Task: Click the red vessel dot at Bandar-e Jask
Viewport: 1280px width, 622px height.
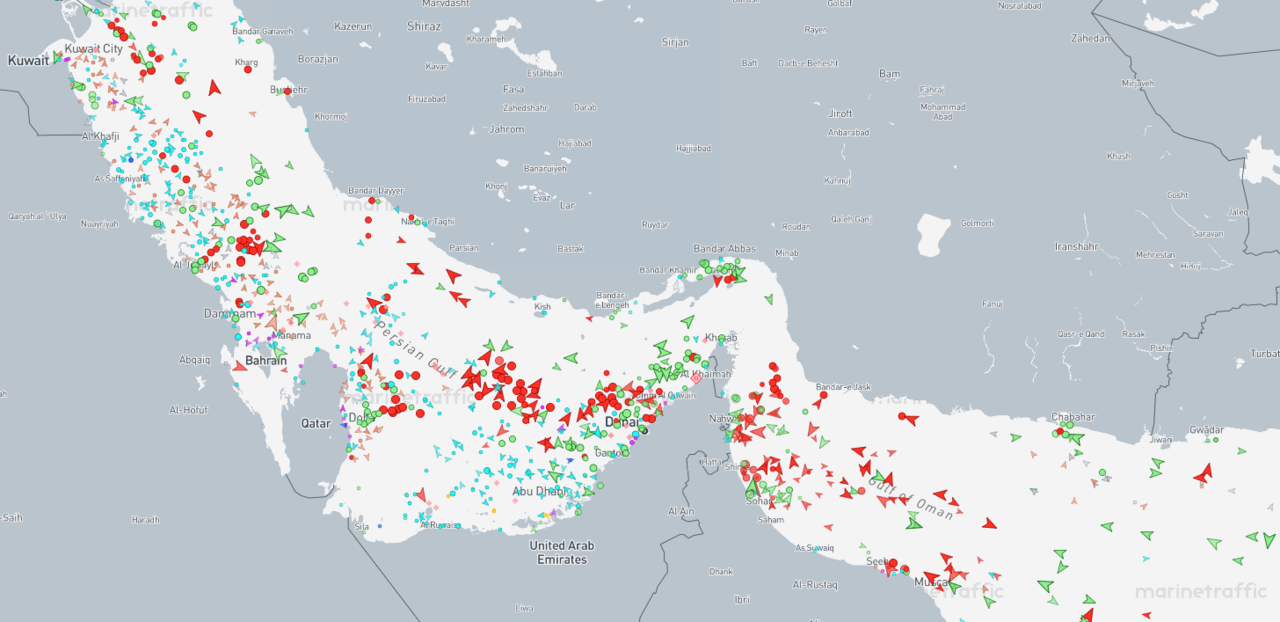Action: (824, 395)
